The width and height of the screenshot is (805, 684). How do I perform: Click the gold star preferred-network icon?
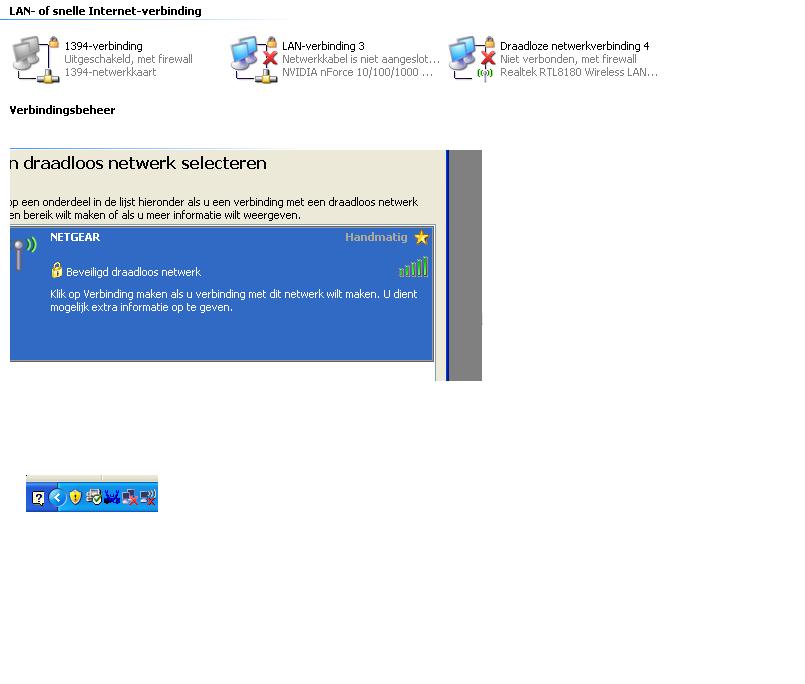[421, 237]
